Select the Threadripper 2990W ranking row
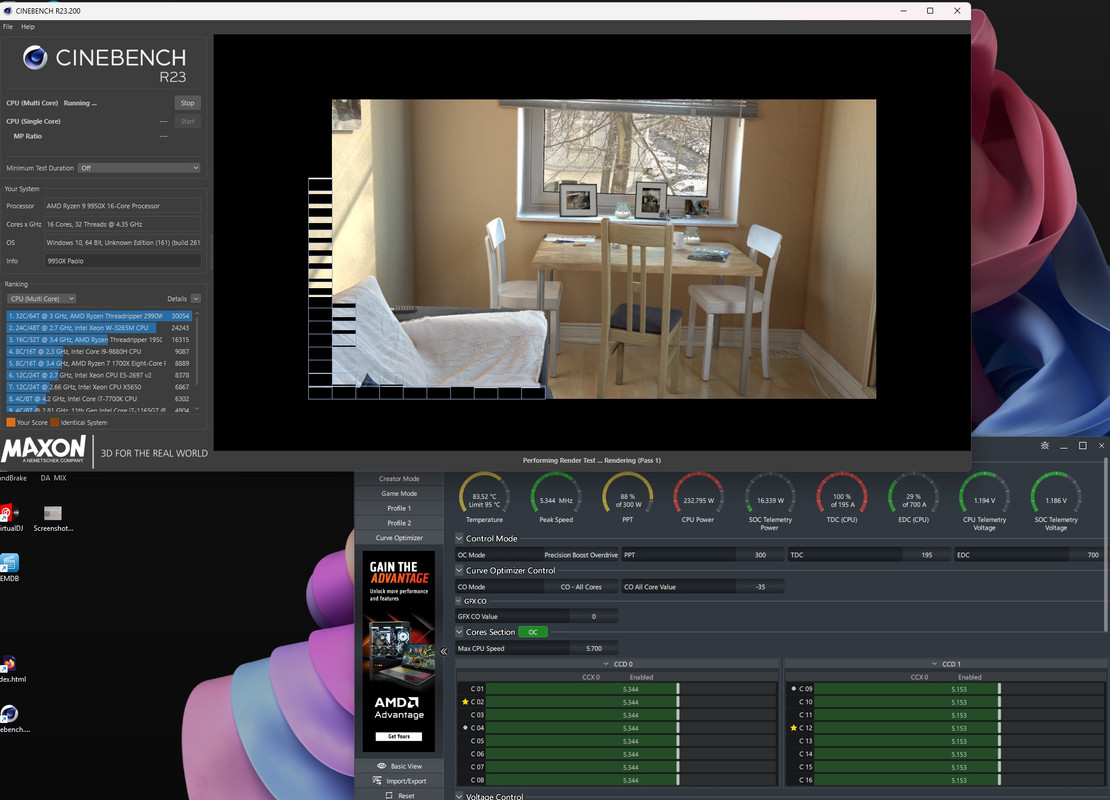The height and width of the screenshot is (800, 1110). click(99, 316)
